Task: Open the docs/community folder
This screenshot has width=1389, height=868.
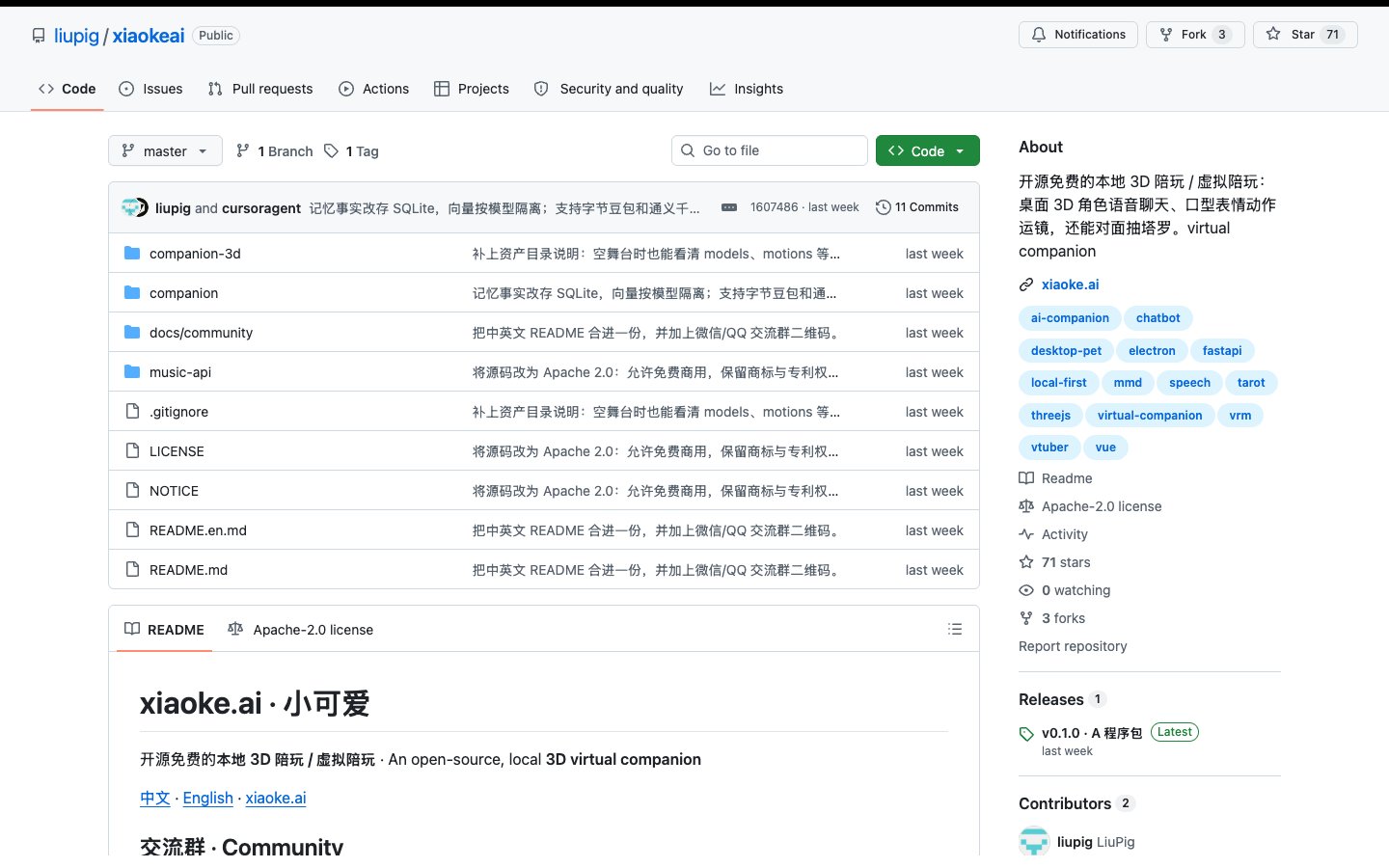Action: point(201,333)
